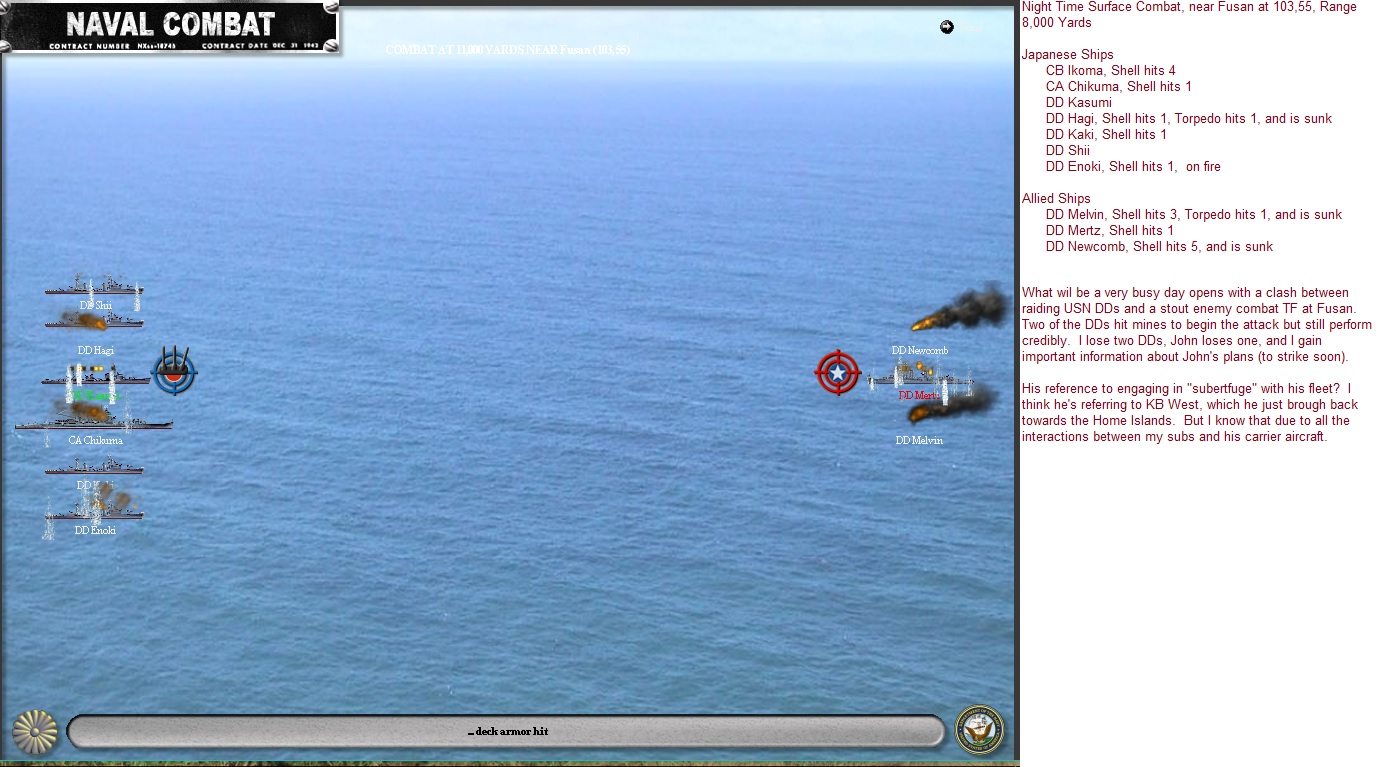
Task: Click the 'DD Newcomb' ship label
Action: [920, 350]
